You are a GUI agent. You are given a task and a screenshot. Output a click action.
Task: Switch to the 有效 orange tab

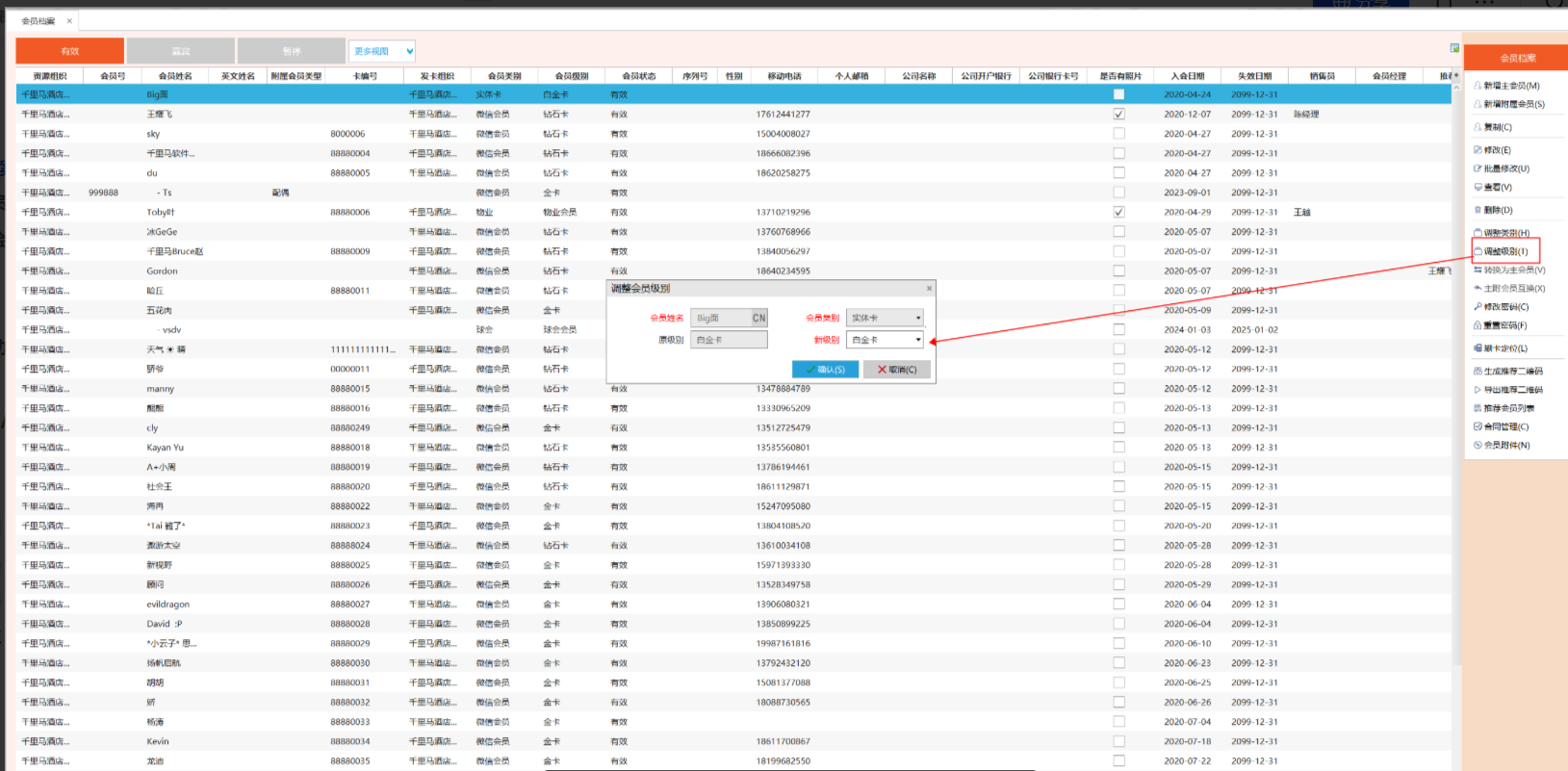[x=70, y=51]
